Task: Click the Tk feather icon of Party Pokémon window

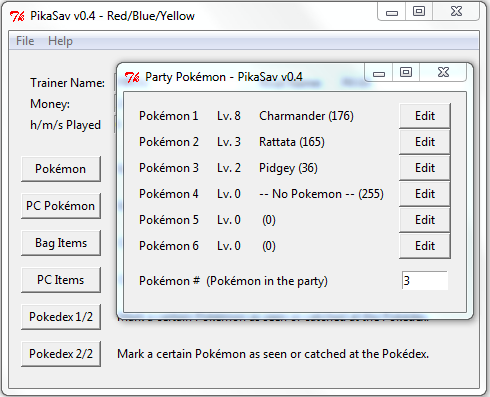Action: click(132, 77)
